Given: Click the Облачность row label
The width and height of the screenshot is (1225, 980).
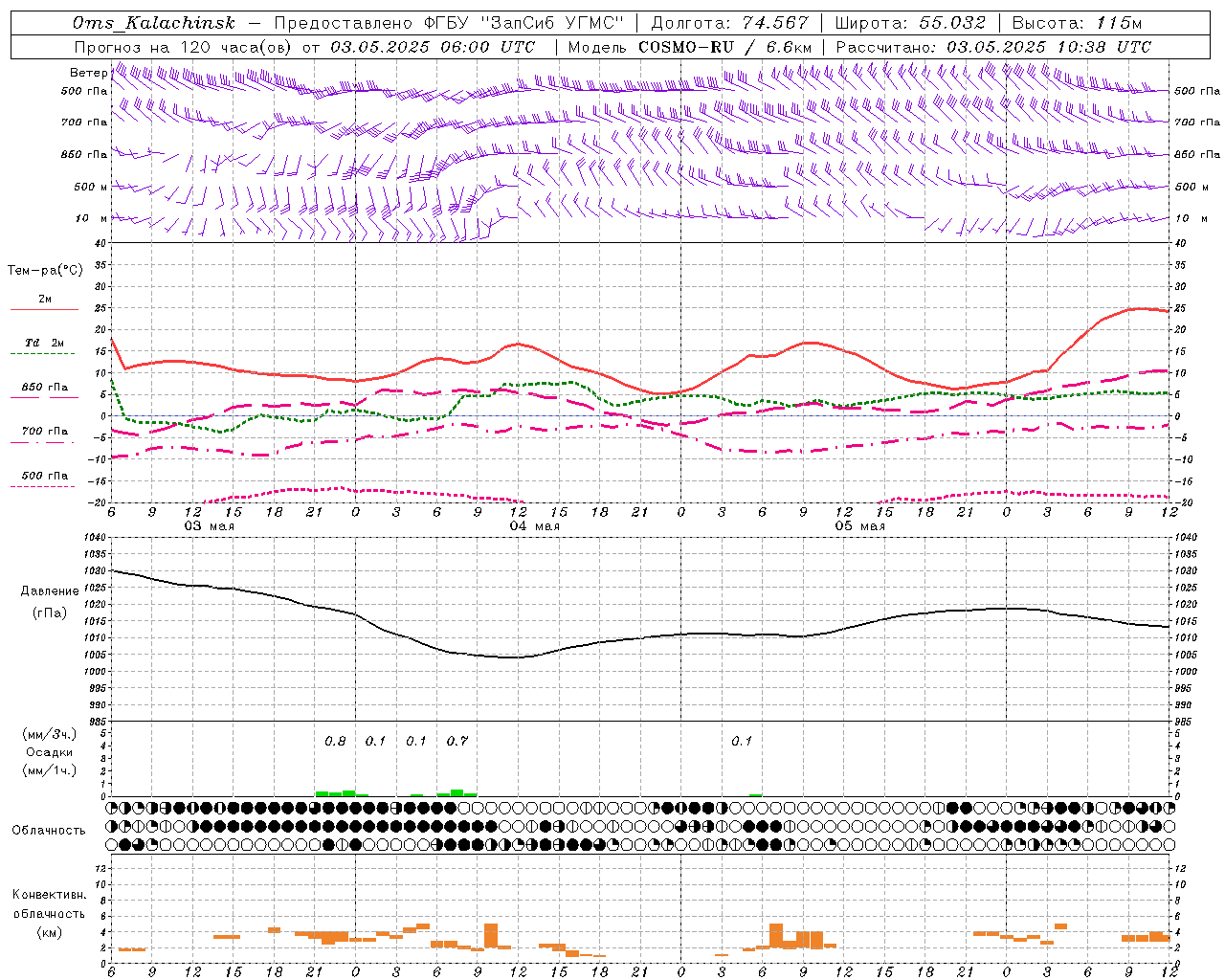Looking at the screenshot, I should (49, 831).
